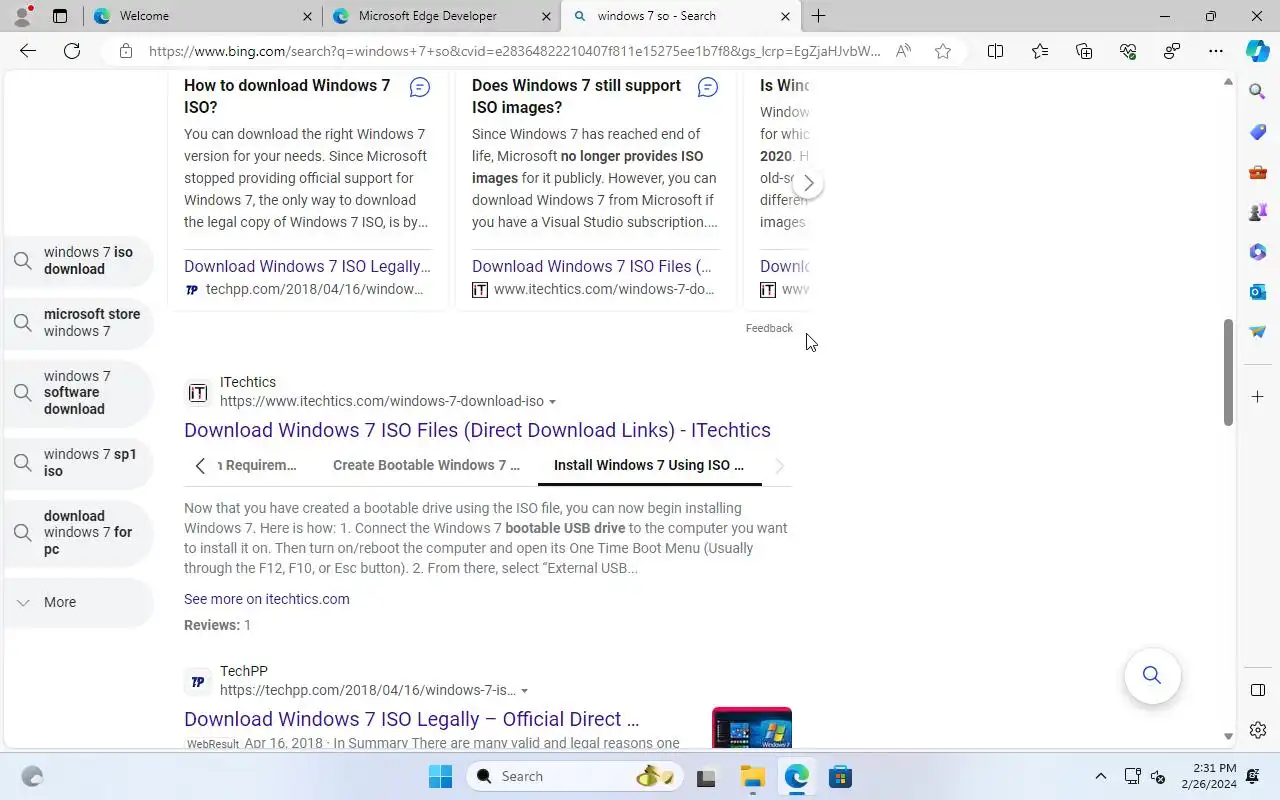Open Download Windows 7 ISO Legally TechPP result
This screenshot has height=800, width=1280.
pos(411,719)
